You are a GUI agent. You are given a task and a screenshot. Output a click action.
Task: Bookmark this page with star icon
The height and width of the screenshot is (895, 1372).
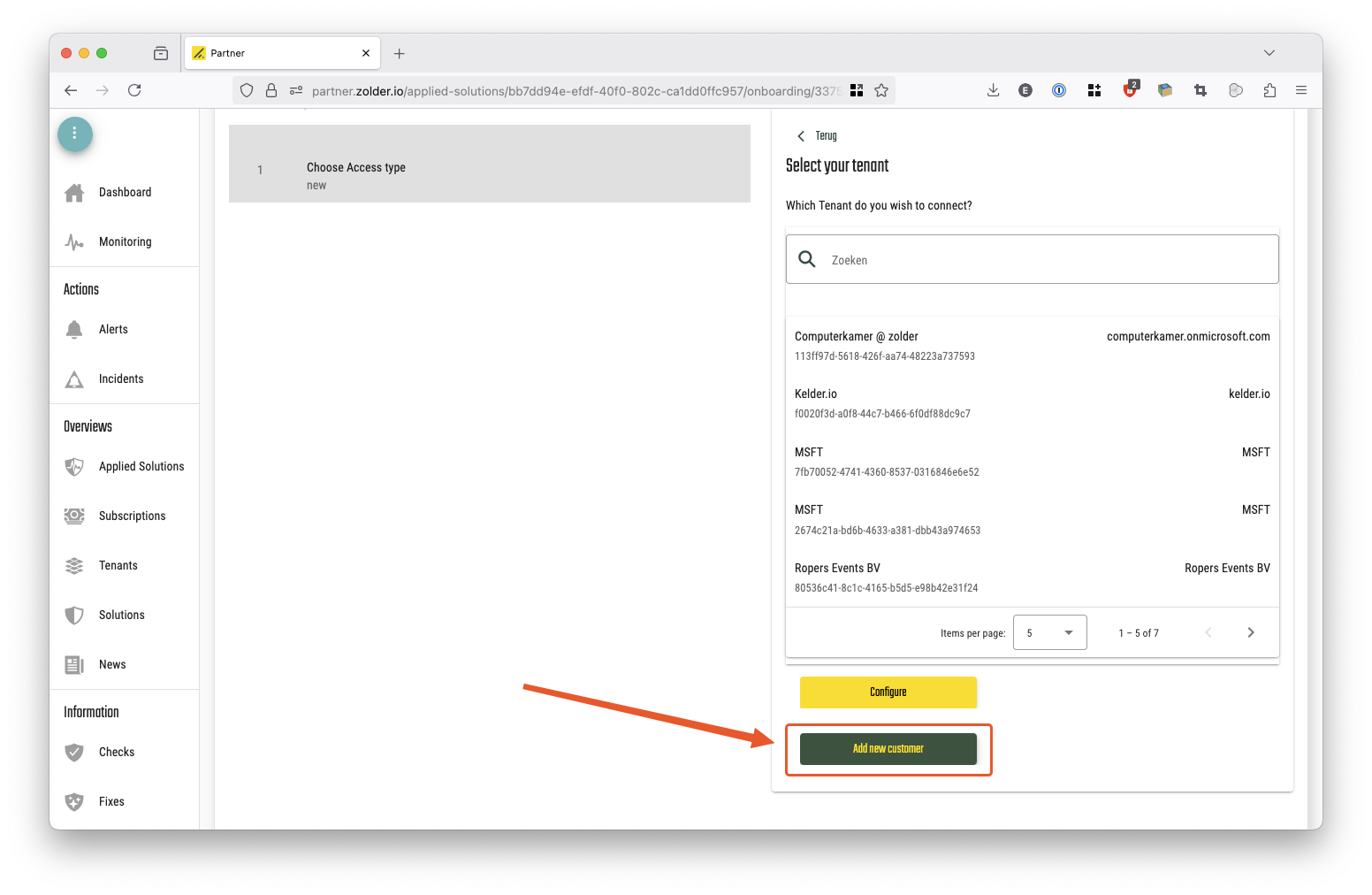(x=881, y=90)
